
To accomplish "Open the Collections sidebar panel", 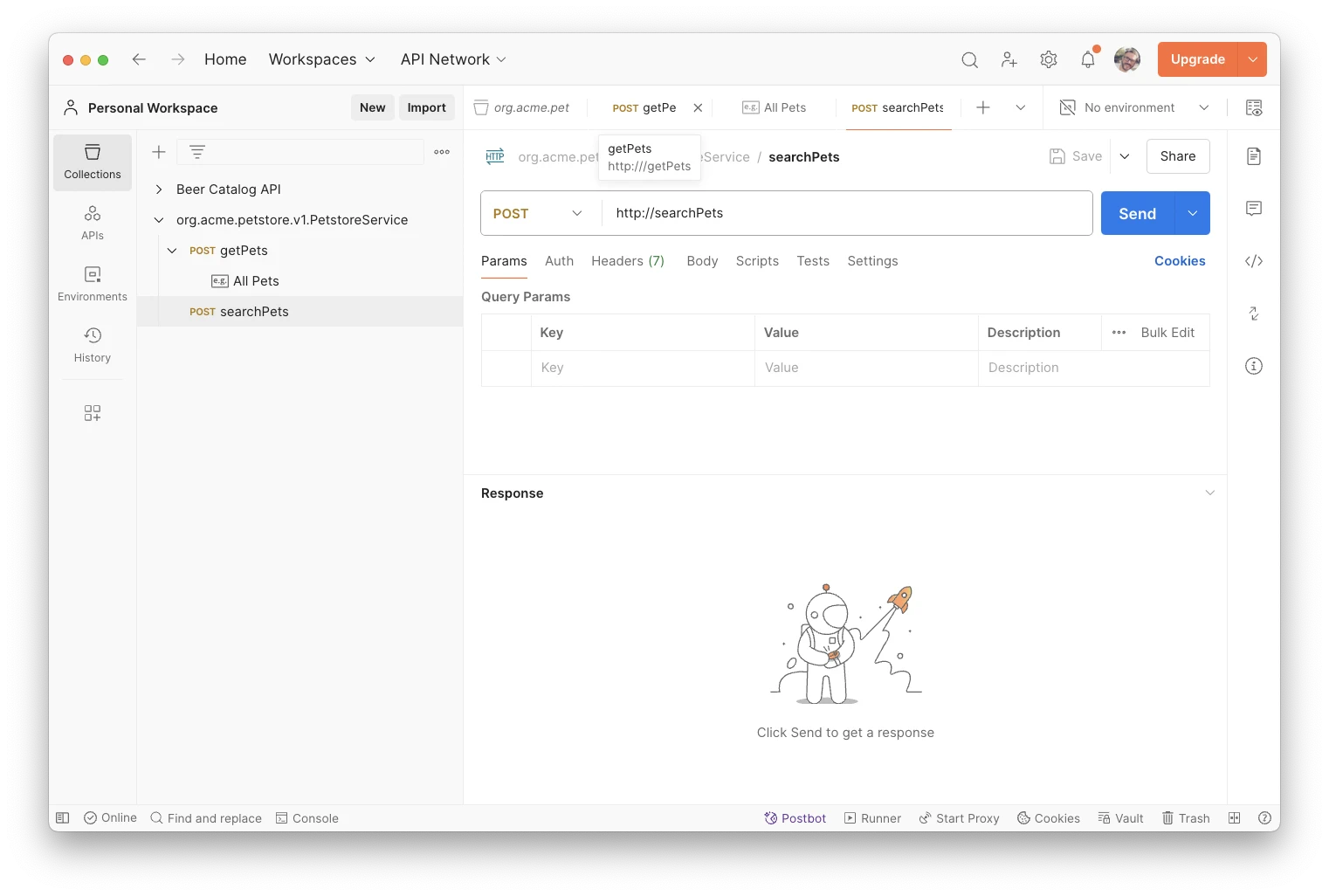I will (x=93, y=162).
